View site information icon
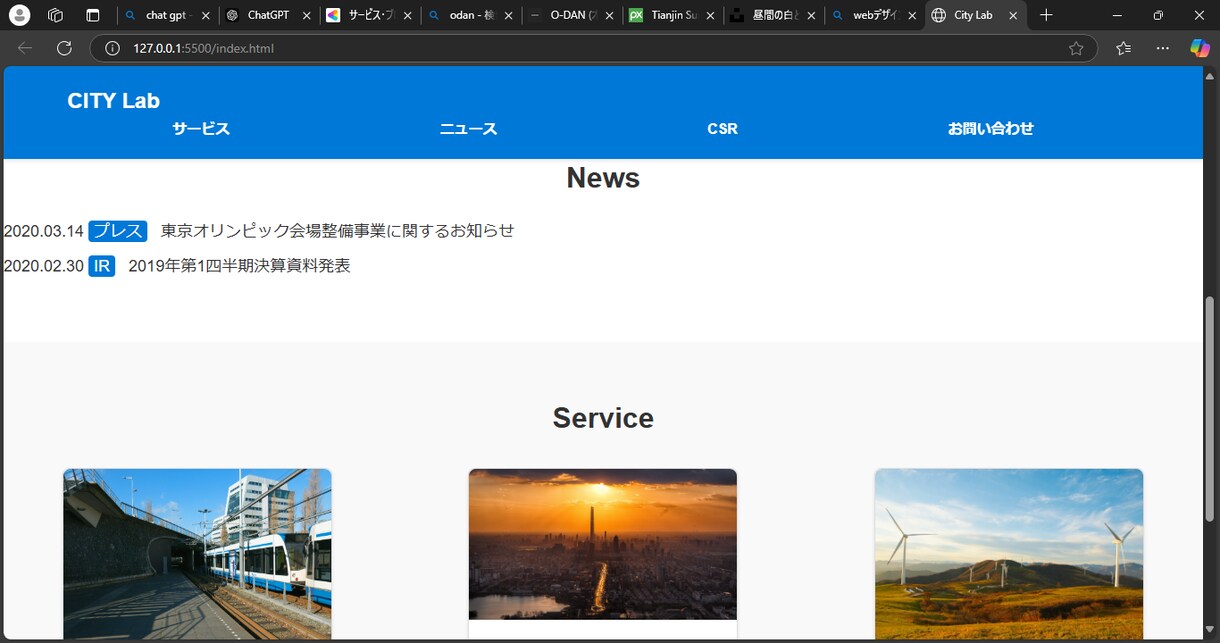This screenshot has height=643, width=1220. (x=112, y=48)
